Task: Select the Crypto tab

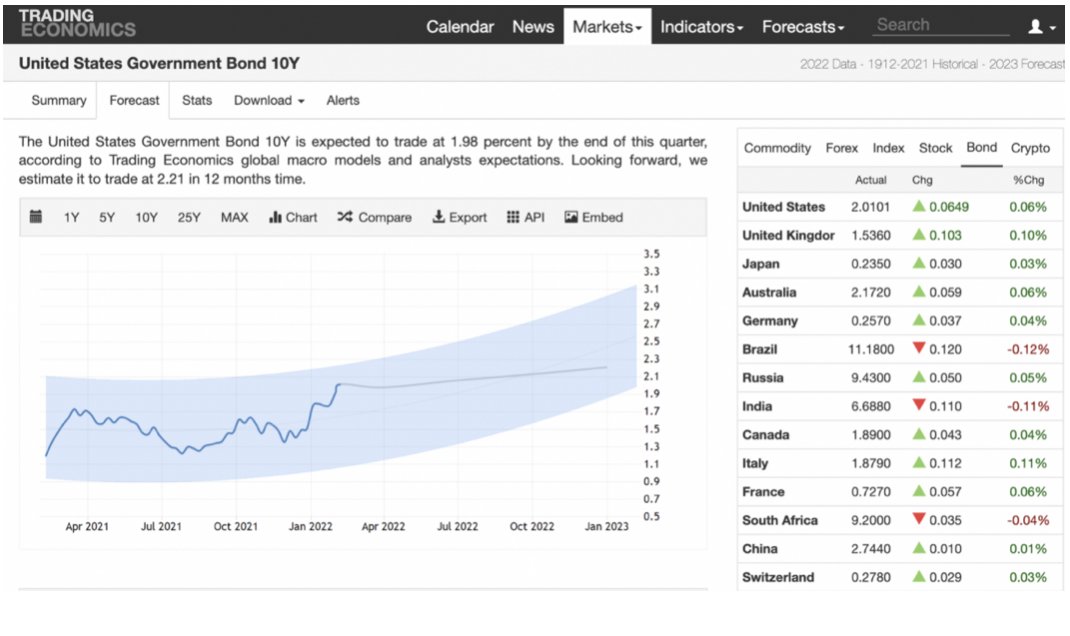Action: tap(1030, 148)
